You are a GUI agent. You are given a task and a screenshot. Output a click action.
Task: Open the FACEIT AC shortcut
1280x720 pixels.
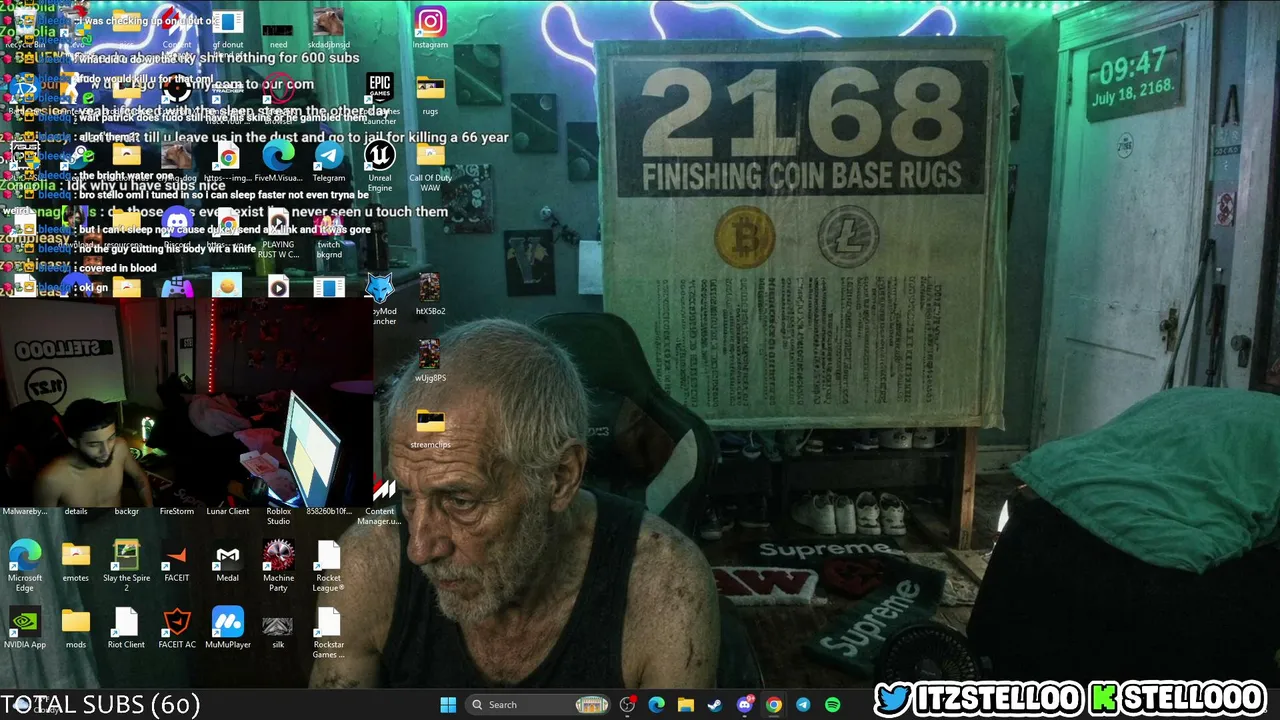177,629
